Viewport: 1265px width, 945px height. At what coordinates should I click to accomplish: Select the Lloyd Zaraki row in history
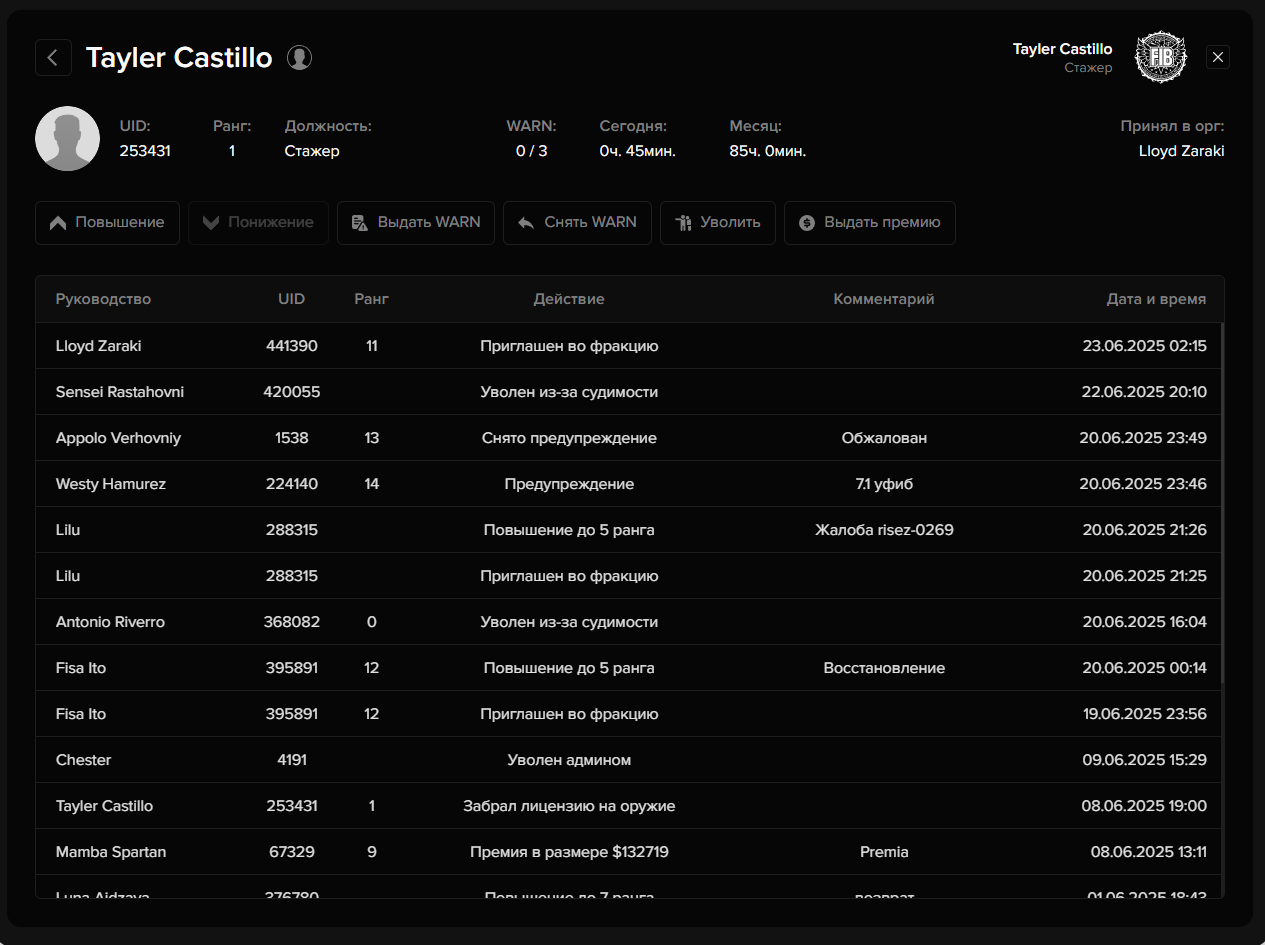tap(630, 346)
